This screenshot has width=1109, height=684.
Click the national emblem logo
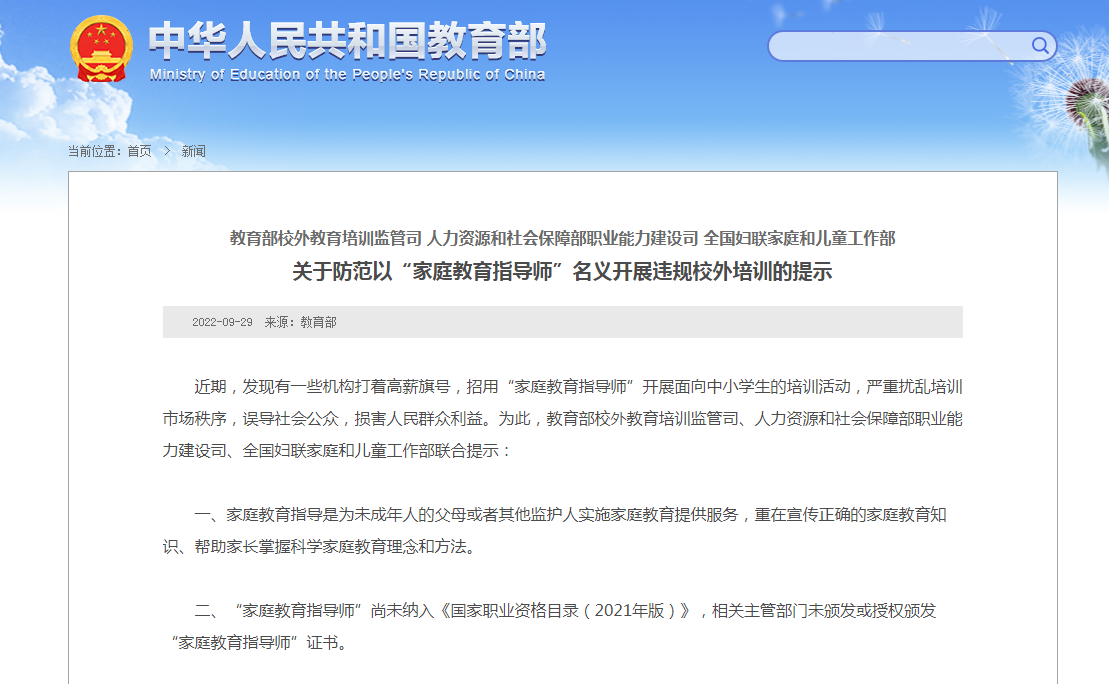101,49
